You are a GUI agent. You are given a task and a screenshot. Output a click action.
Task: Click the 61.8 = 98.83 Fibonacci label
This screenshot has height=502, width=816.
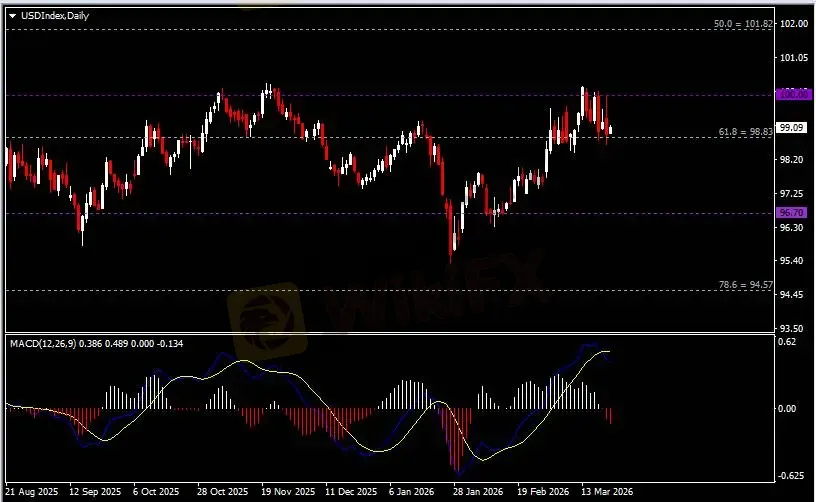pyautogui.click(x=745, y=132)
